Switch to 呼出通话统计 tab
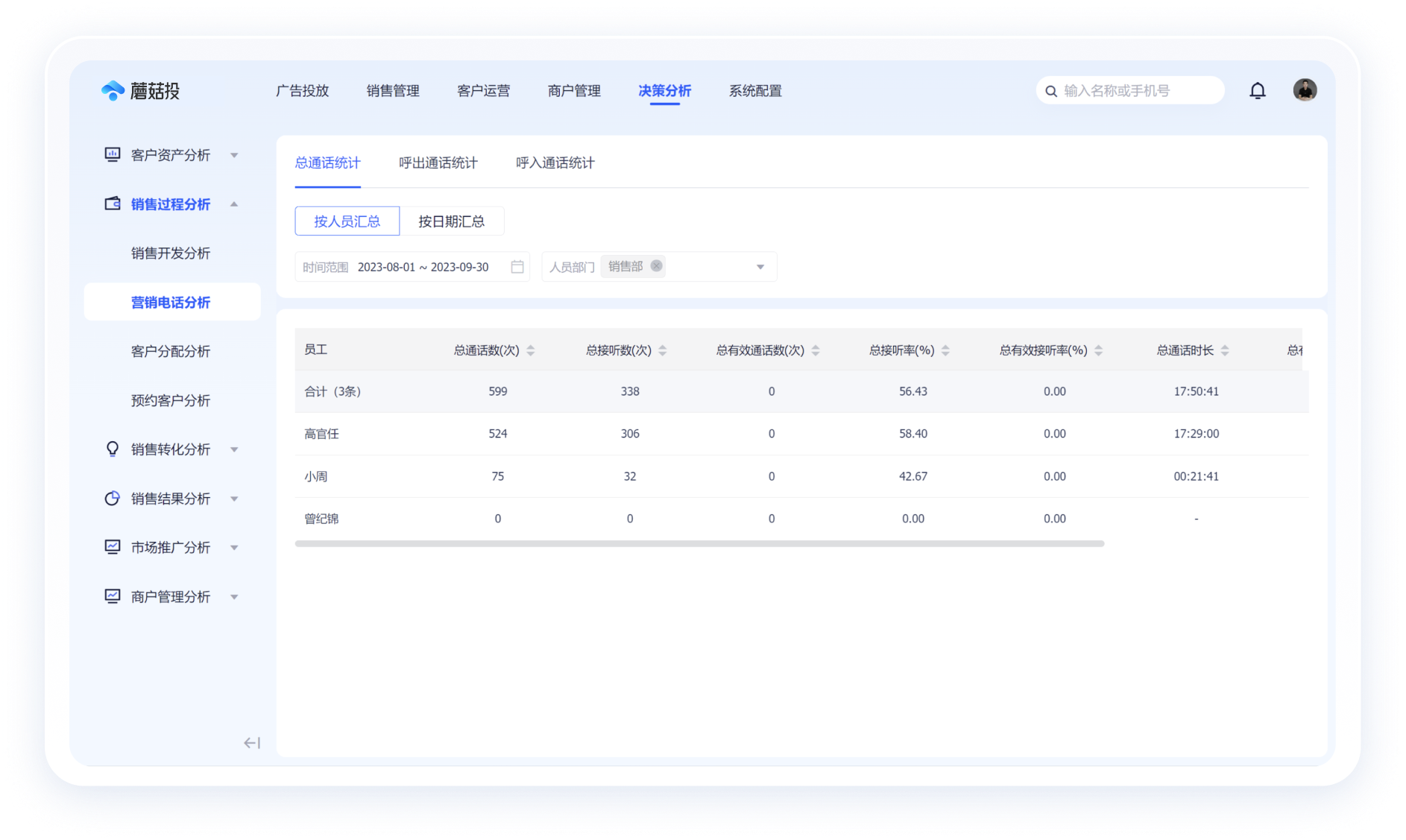1406x840 pixels. (438, 162)
